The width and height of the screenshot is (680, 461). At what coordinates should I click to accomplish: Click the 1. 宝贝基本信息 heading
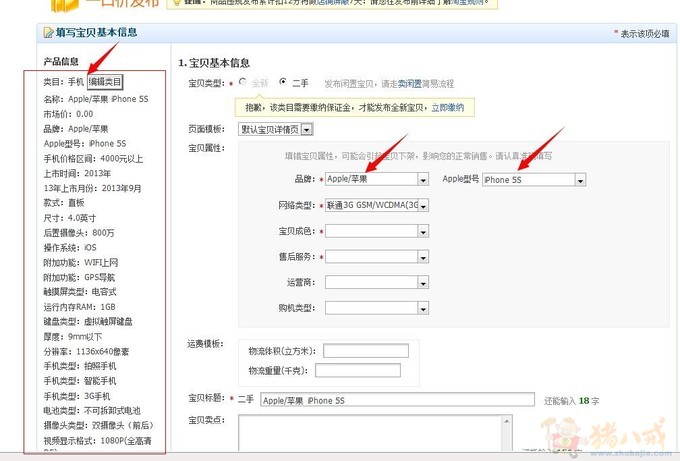point(214,63)
